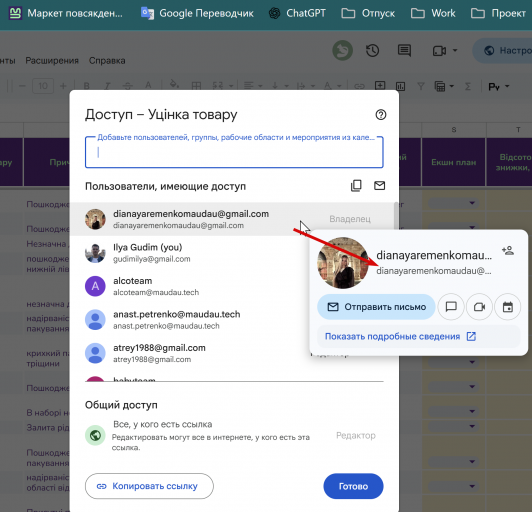Open Проект bookmarks folder
This screenshot has height=512, width=532.
tap(498, 13)
